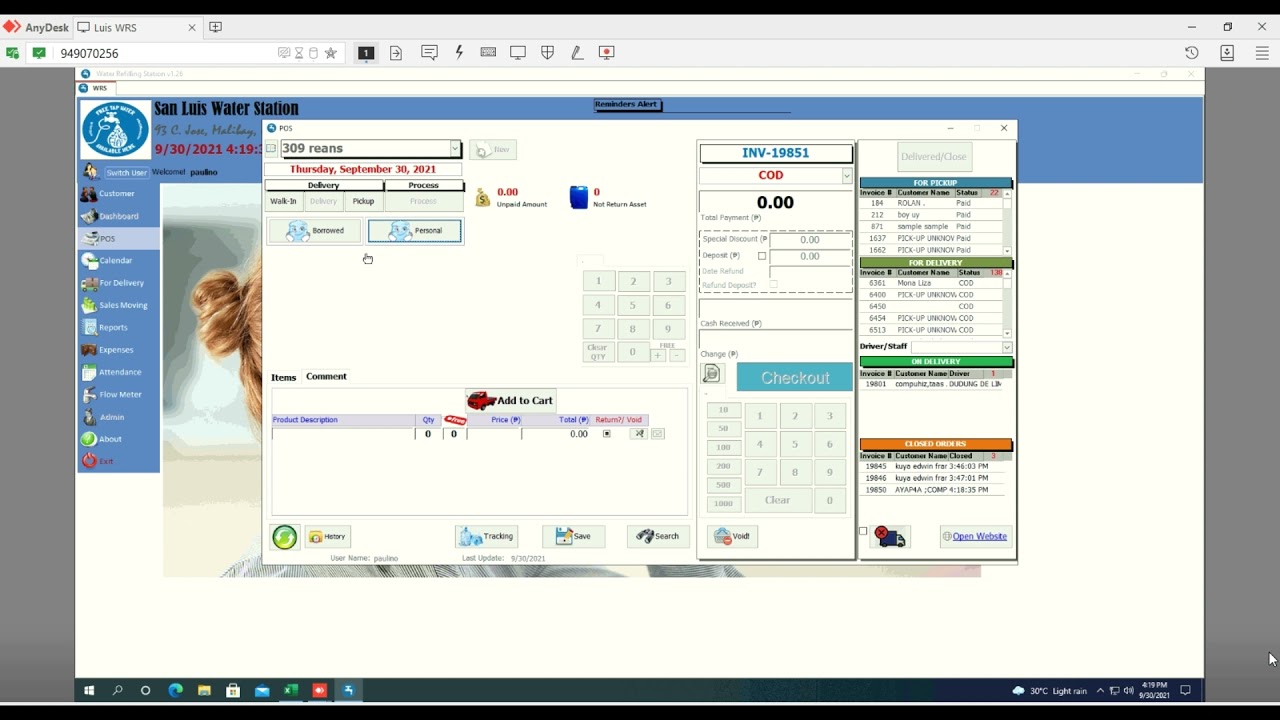Screen dimensions: 1280x720
Task: Click the Personal container button
Action: [x=415, y=231]
